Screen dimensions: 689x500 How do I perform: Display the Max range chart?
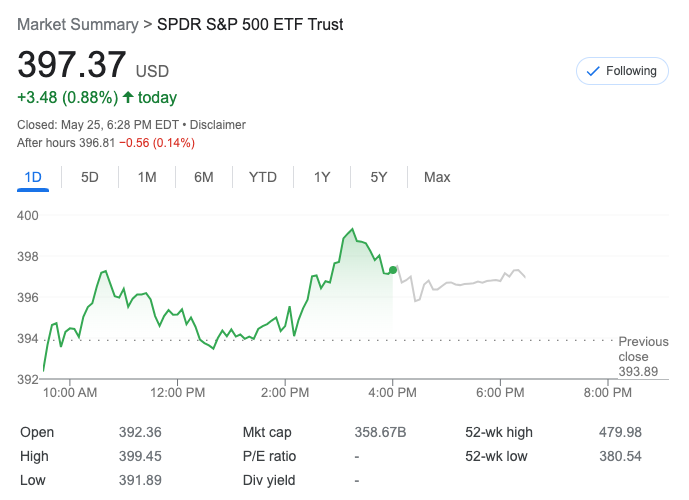437,177
